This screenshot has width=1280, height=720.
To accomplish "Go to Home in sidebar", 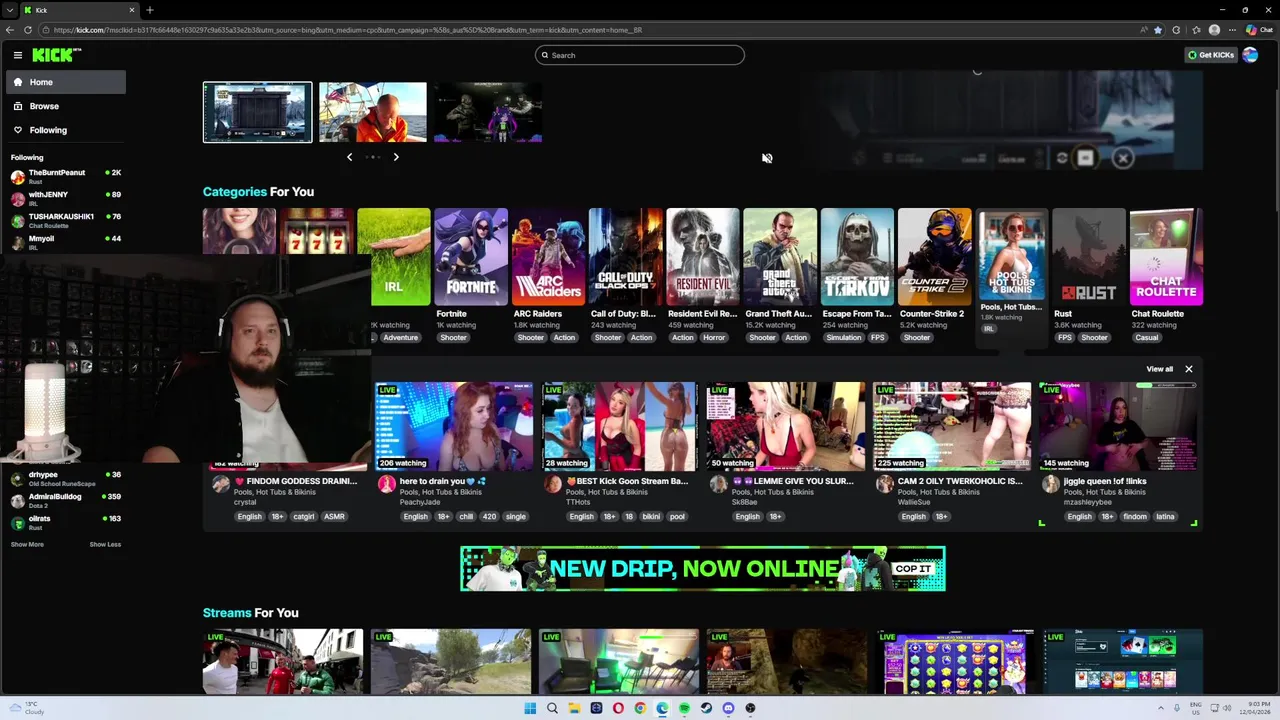I will click(66, 82).
